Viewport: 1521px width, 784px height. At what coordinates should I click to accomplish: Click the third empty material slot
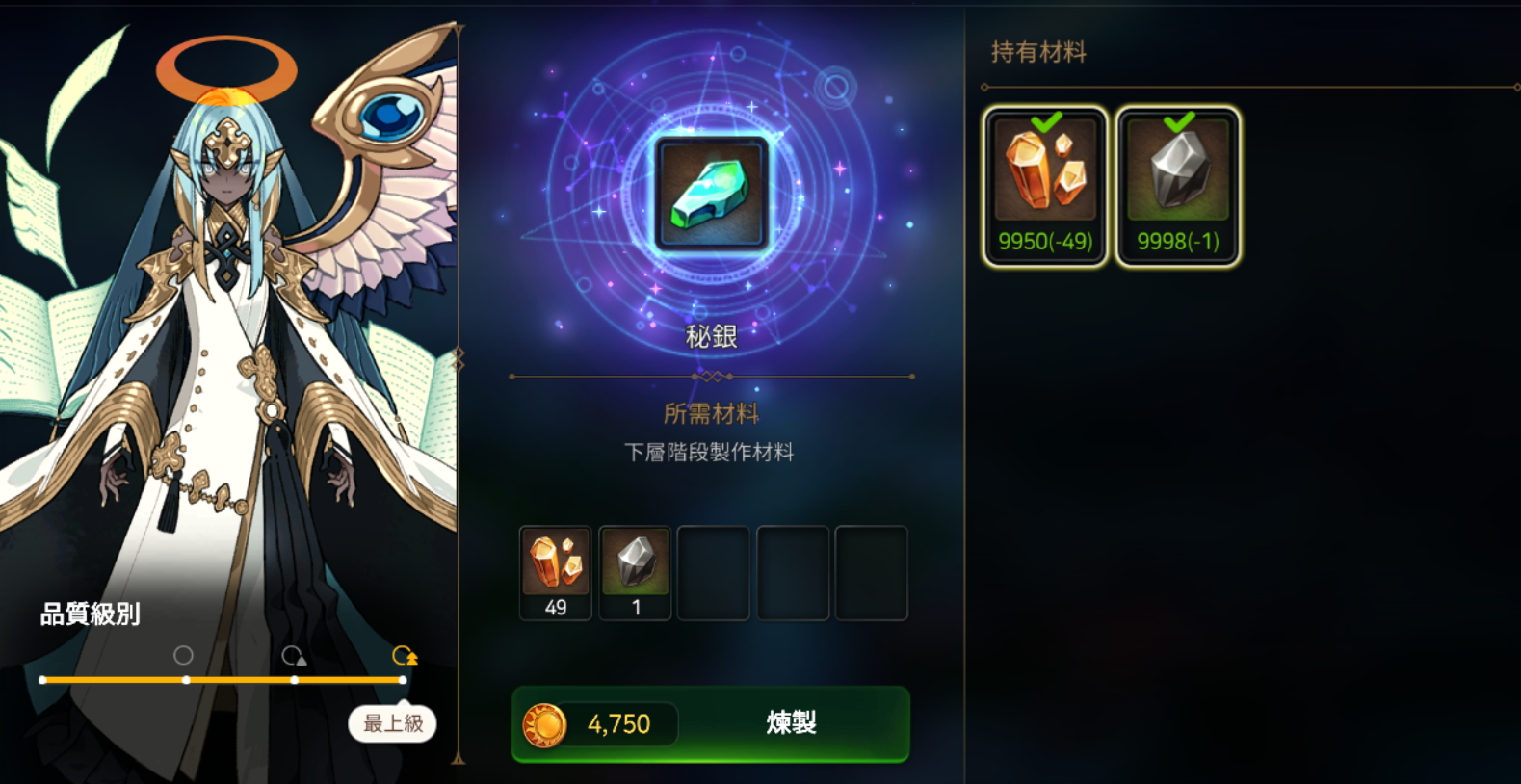(x=714, y=573)
